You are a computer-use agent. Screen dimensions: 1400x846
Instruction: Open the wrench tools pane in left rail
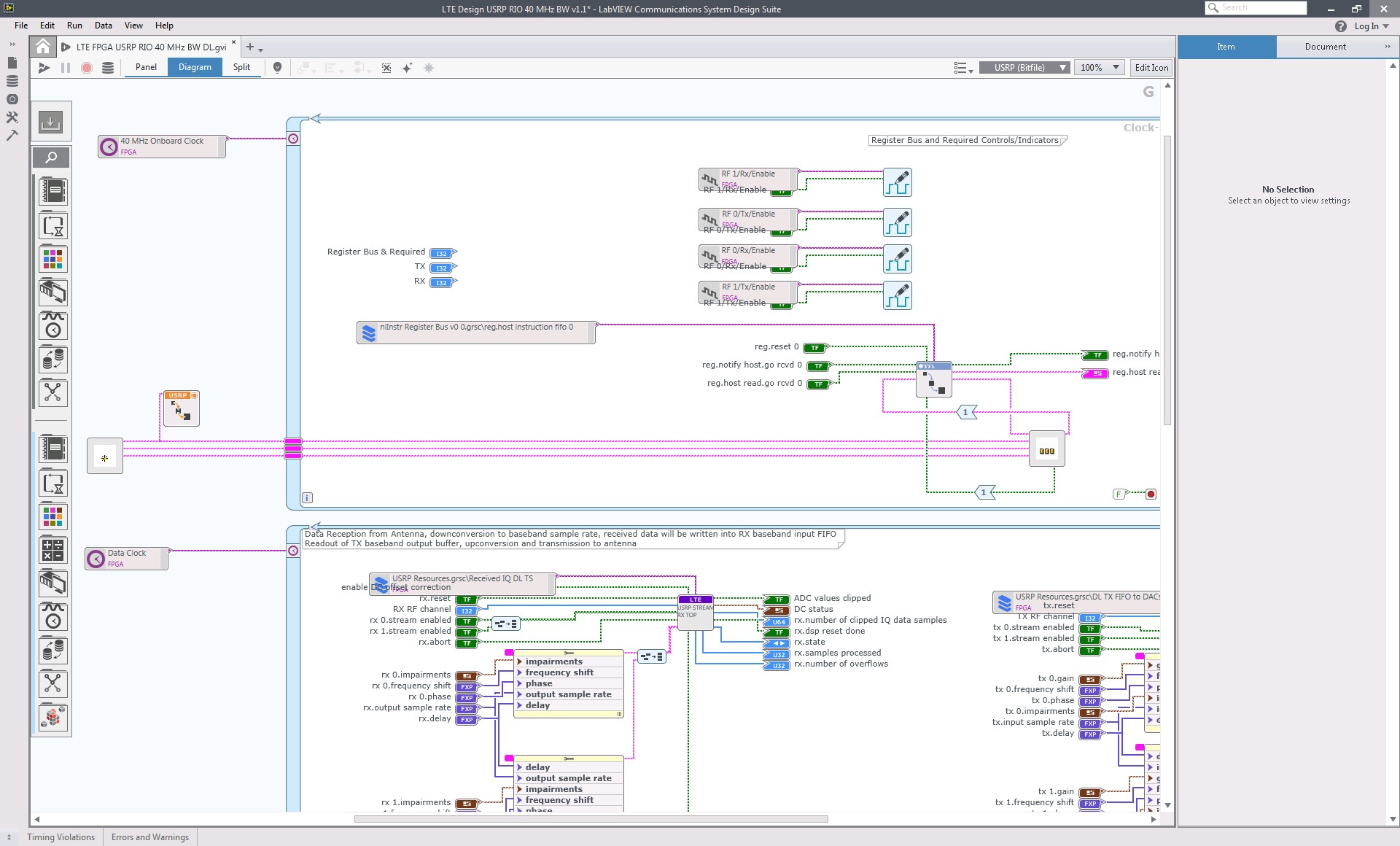coord(12,117)
